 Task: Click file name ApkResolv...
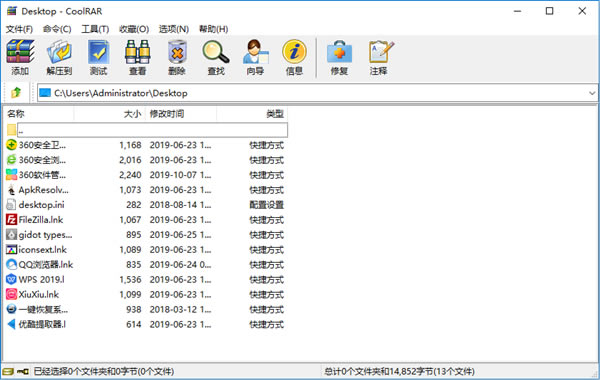coord(44,190)
